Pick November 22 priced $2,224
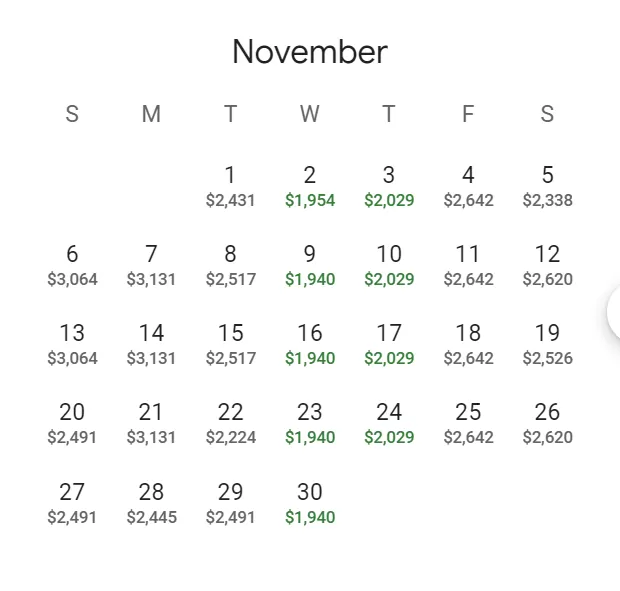This screenshot has width=620, height=591. pos(231,423)
